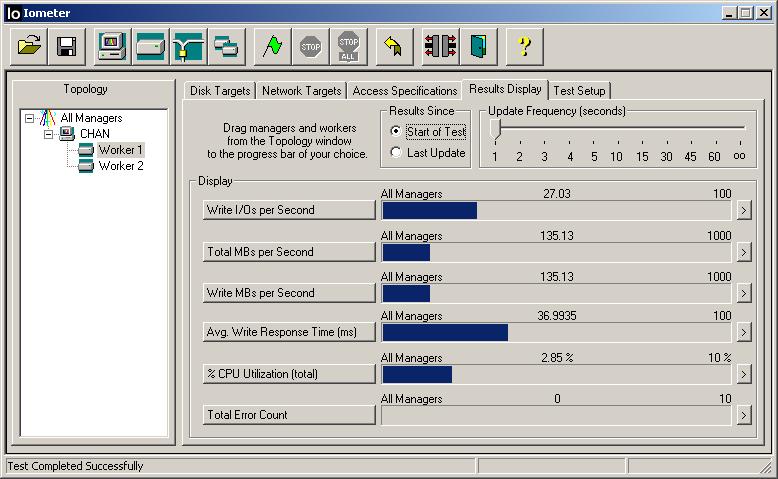The height and width of the screenshot is (479, 778).
Task: Open About Iometer question mark icon
Action: coord(524,47)
